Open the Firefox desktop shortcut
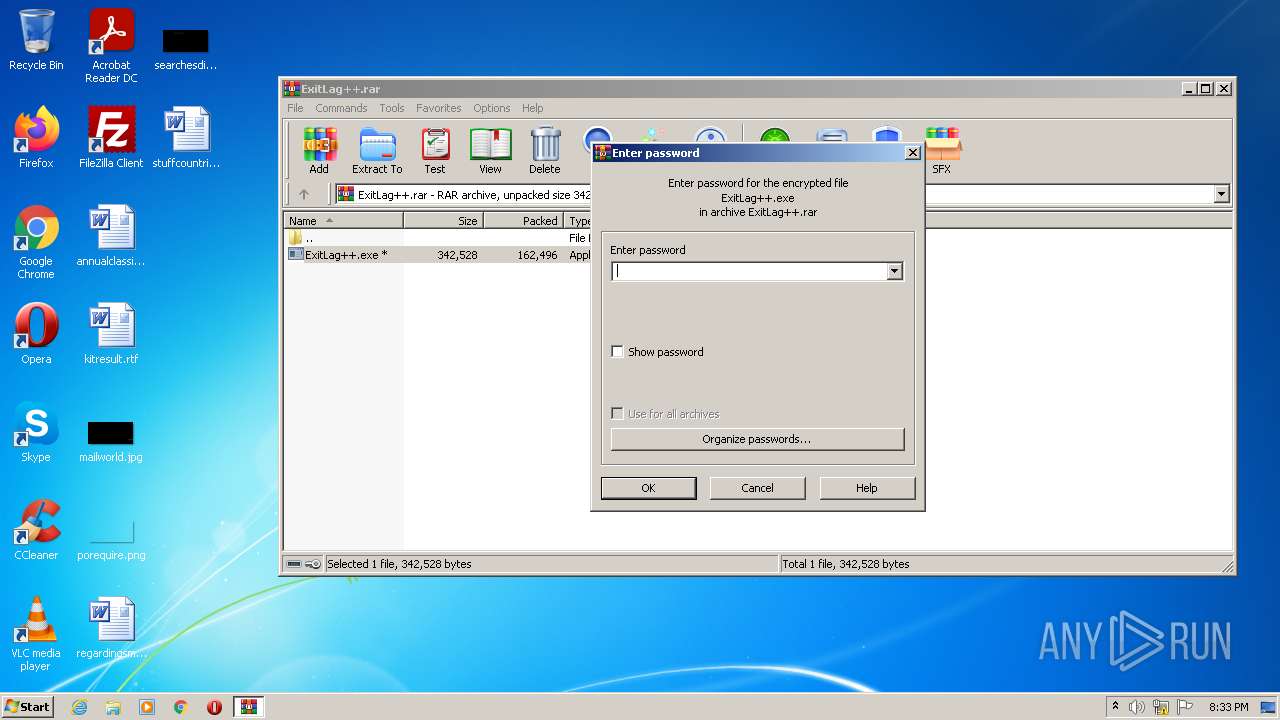Screen dimensions: 1280x720 36,138
